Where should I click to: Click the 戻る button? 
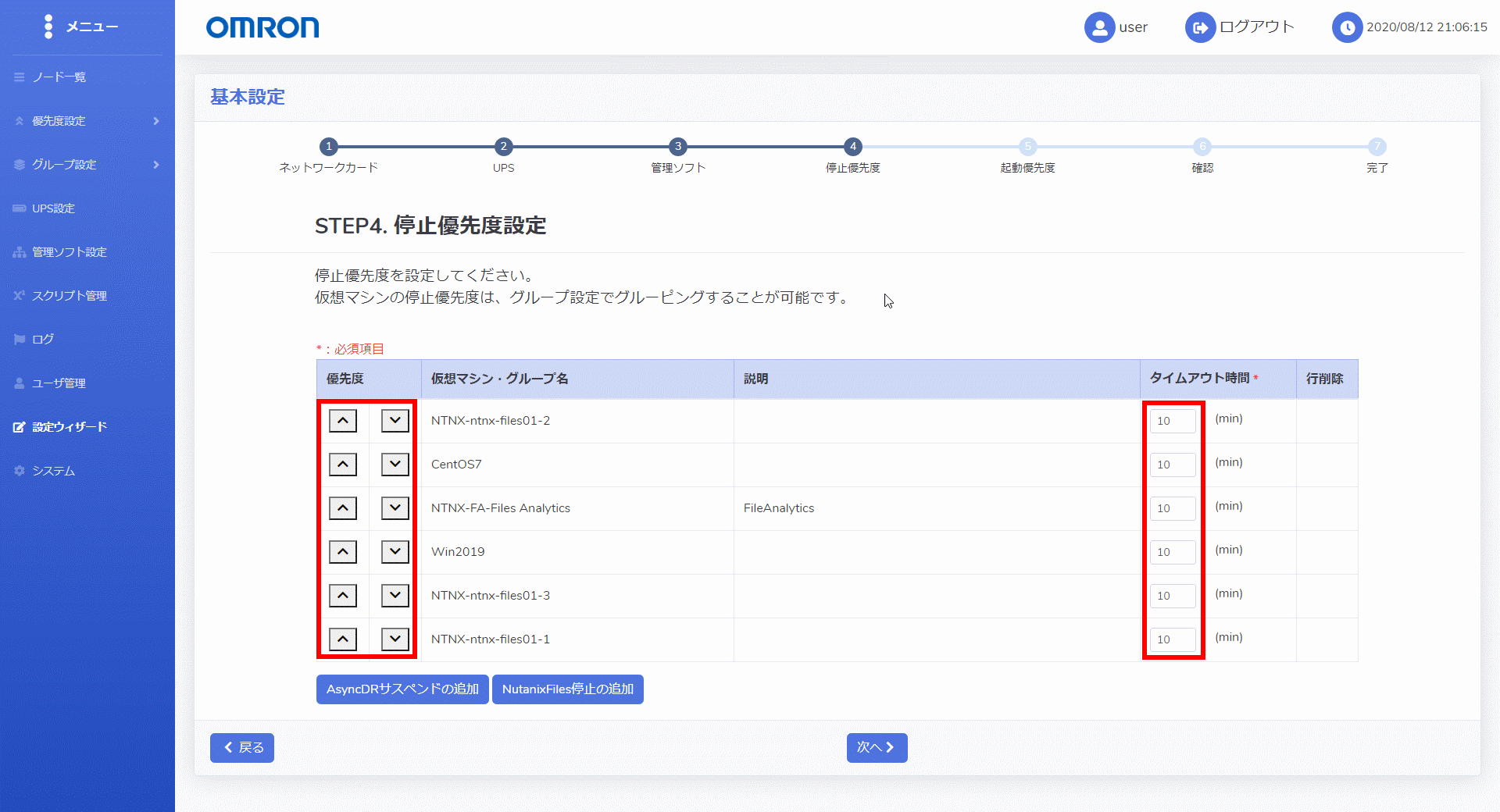(242, 748)
